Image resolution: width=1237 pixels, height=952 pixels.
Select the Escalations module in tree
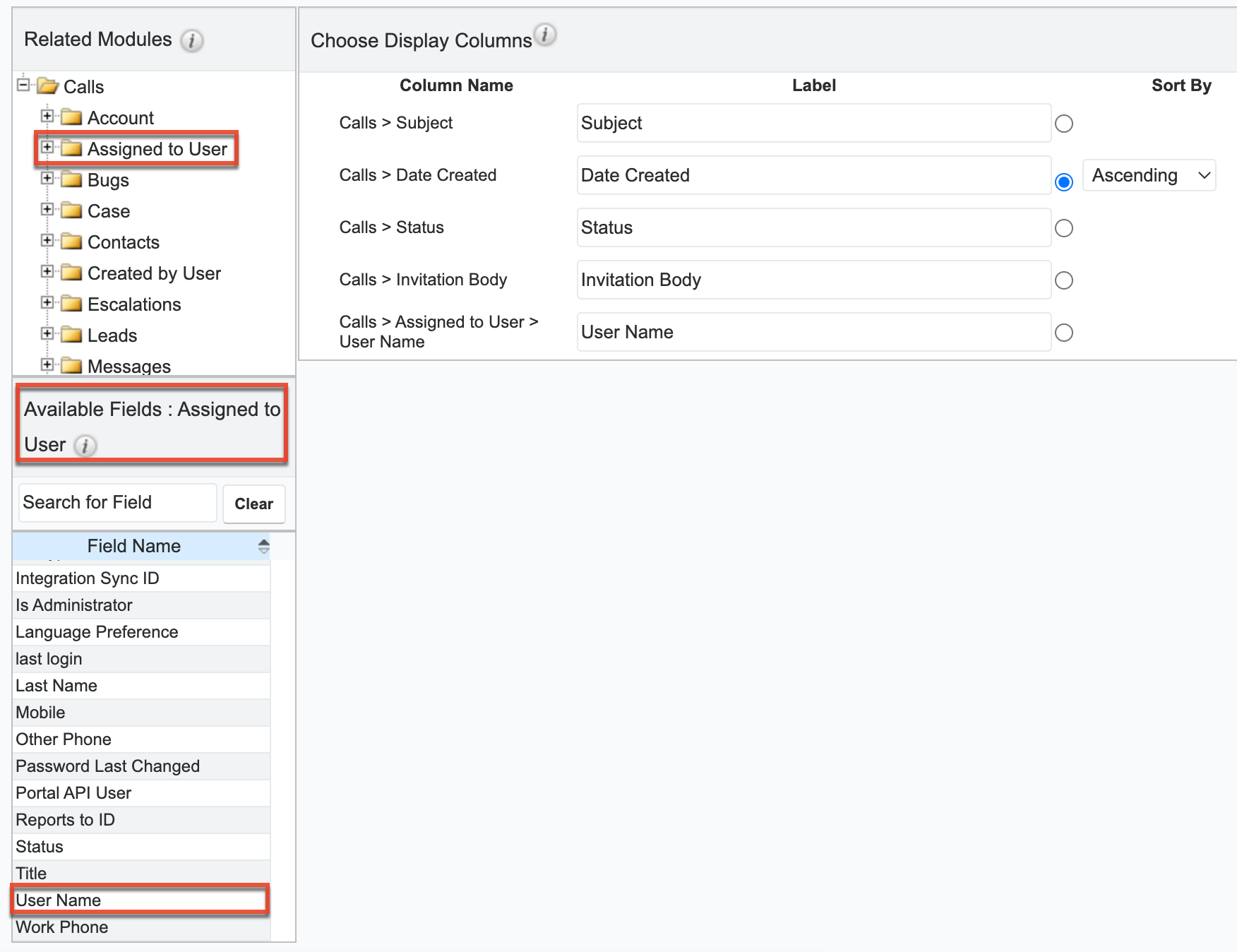[x=134, y=304]
